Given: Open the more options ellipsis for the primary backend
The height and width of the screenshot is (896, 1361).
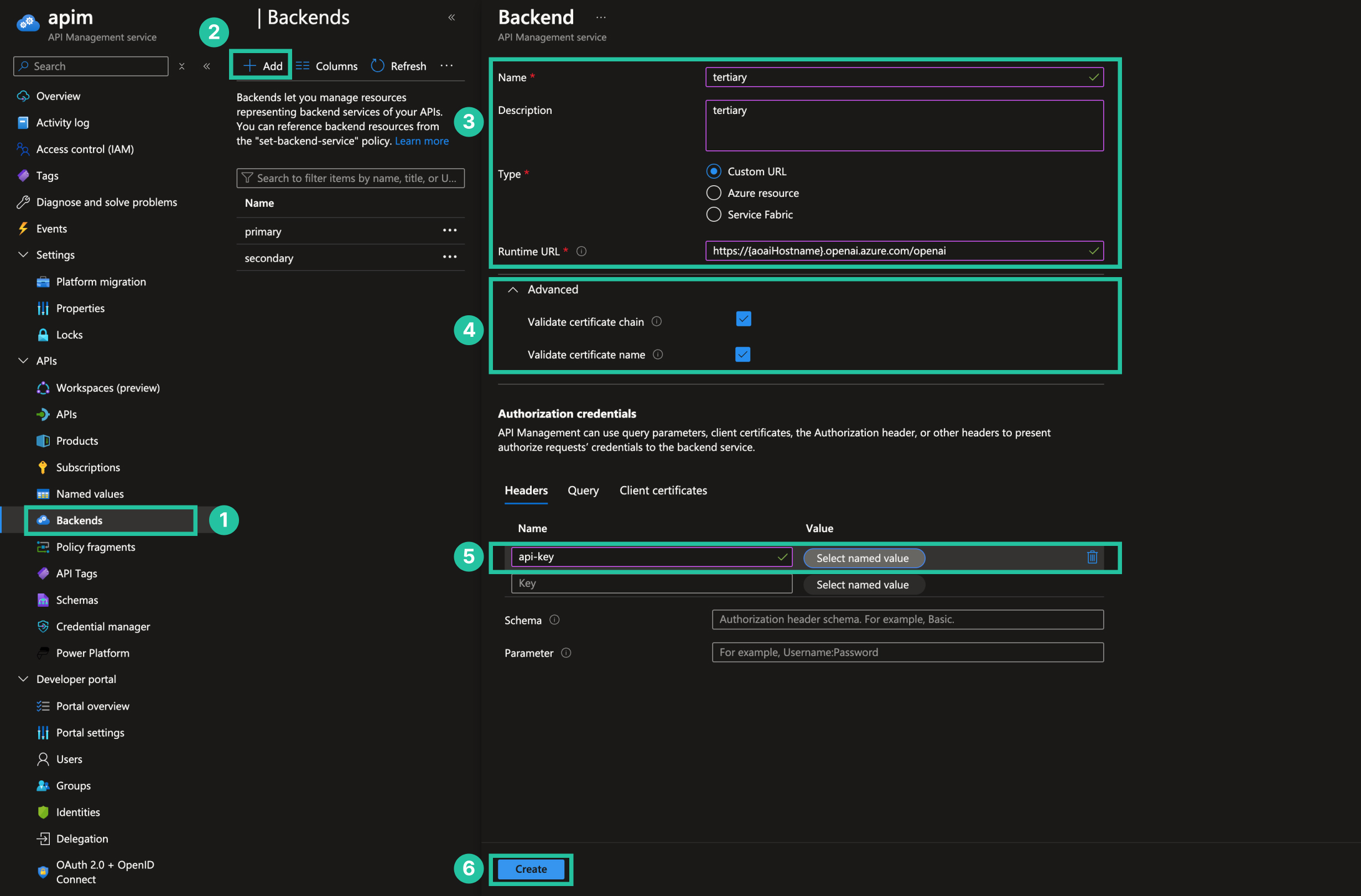Looking at the screenshot, I should click(x=449, y=231).
